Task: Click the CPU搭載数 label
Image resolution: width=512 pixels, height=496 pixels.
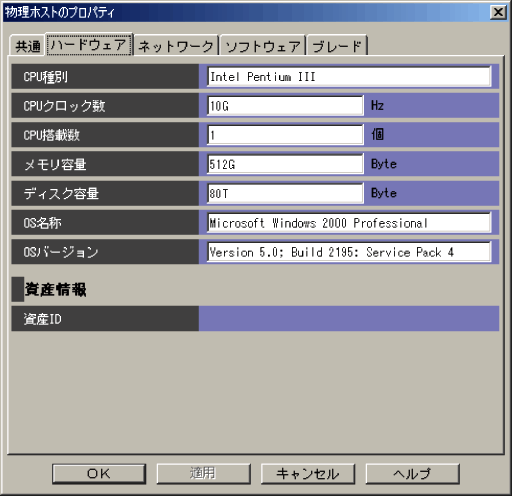Action: point(51,135)
